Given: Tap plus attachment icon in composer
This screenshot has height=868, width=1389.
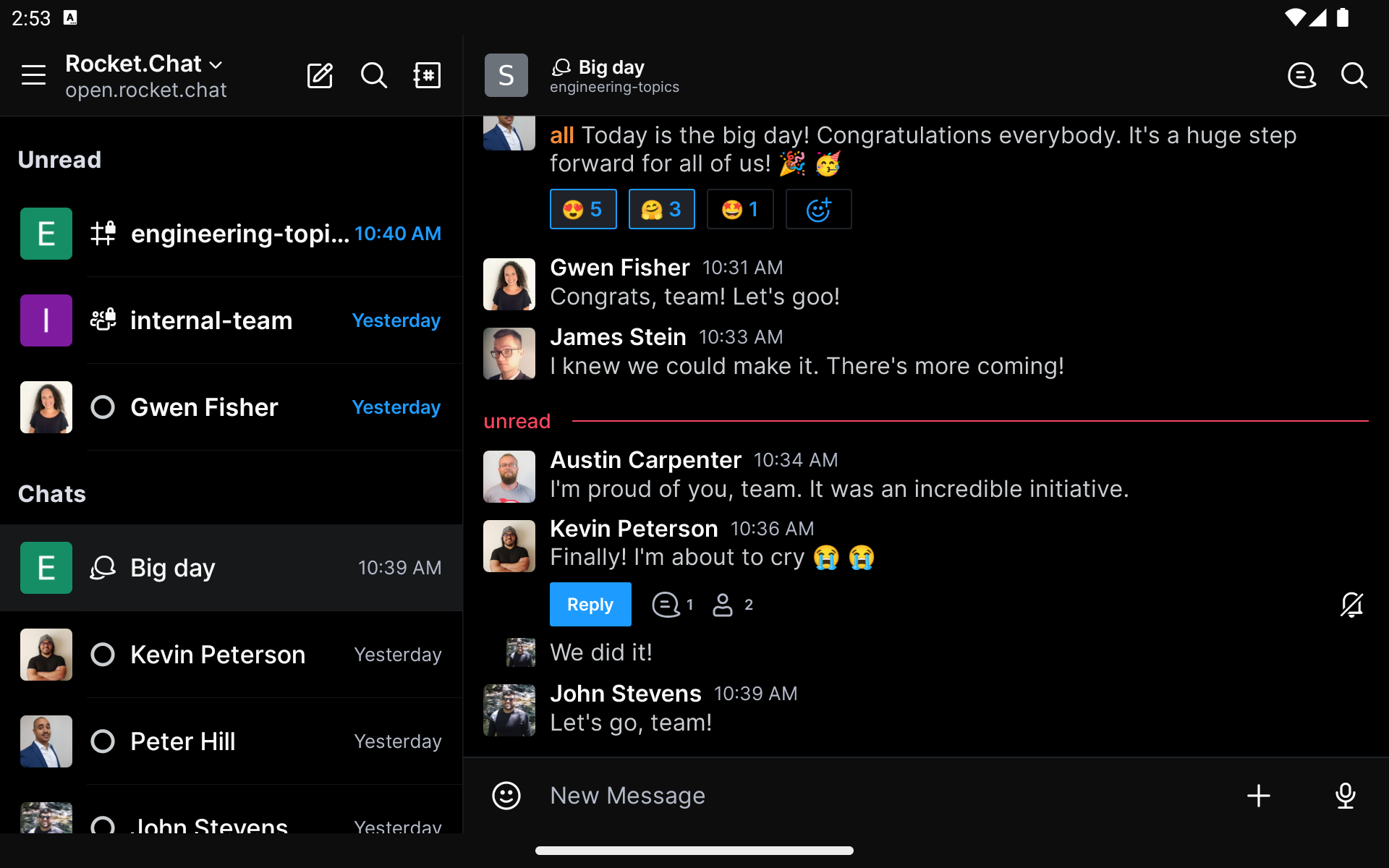Looking at the screenshot, I should [1259, 796].
